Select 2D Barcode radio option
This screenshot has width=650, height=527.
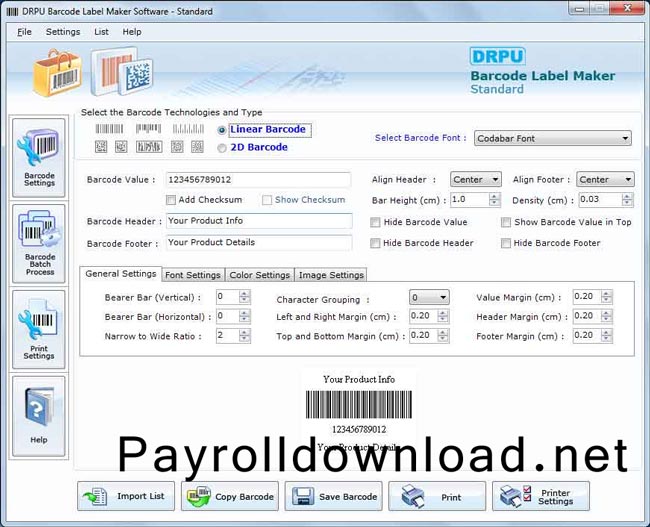[x=222, y=148]
